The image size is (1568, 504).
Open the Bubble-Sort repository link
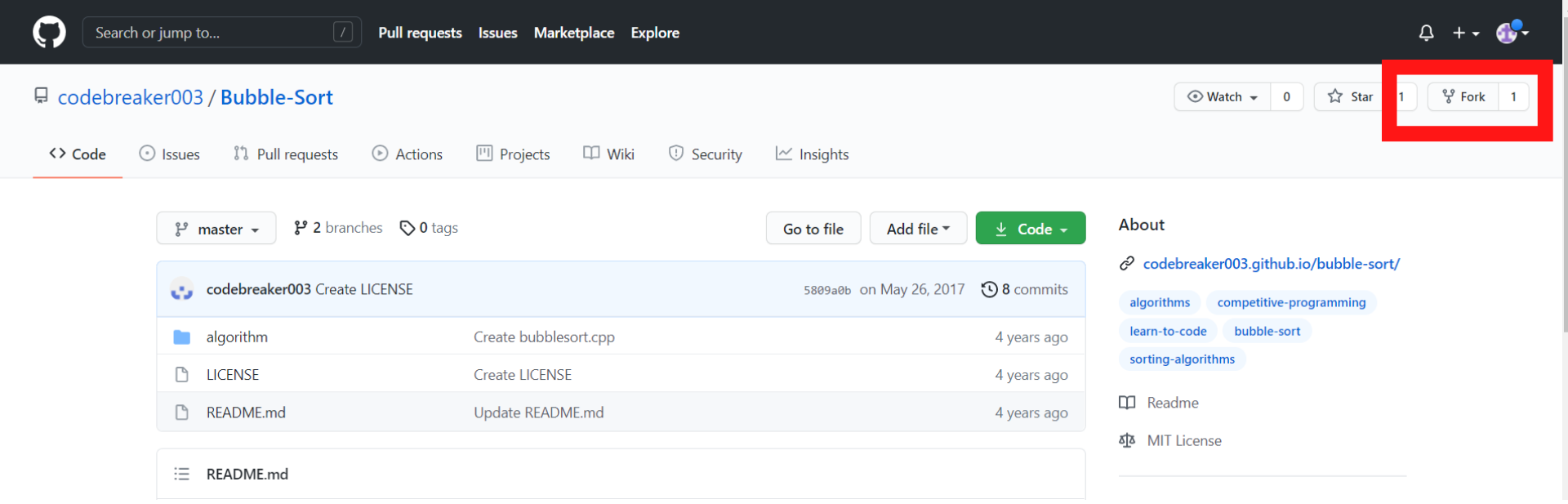coord(276,97)
